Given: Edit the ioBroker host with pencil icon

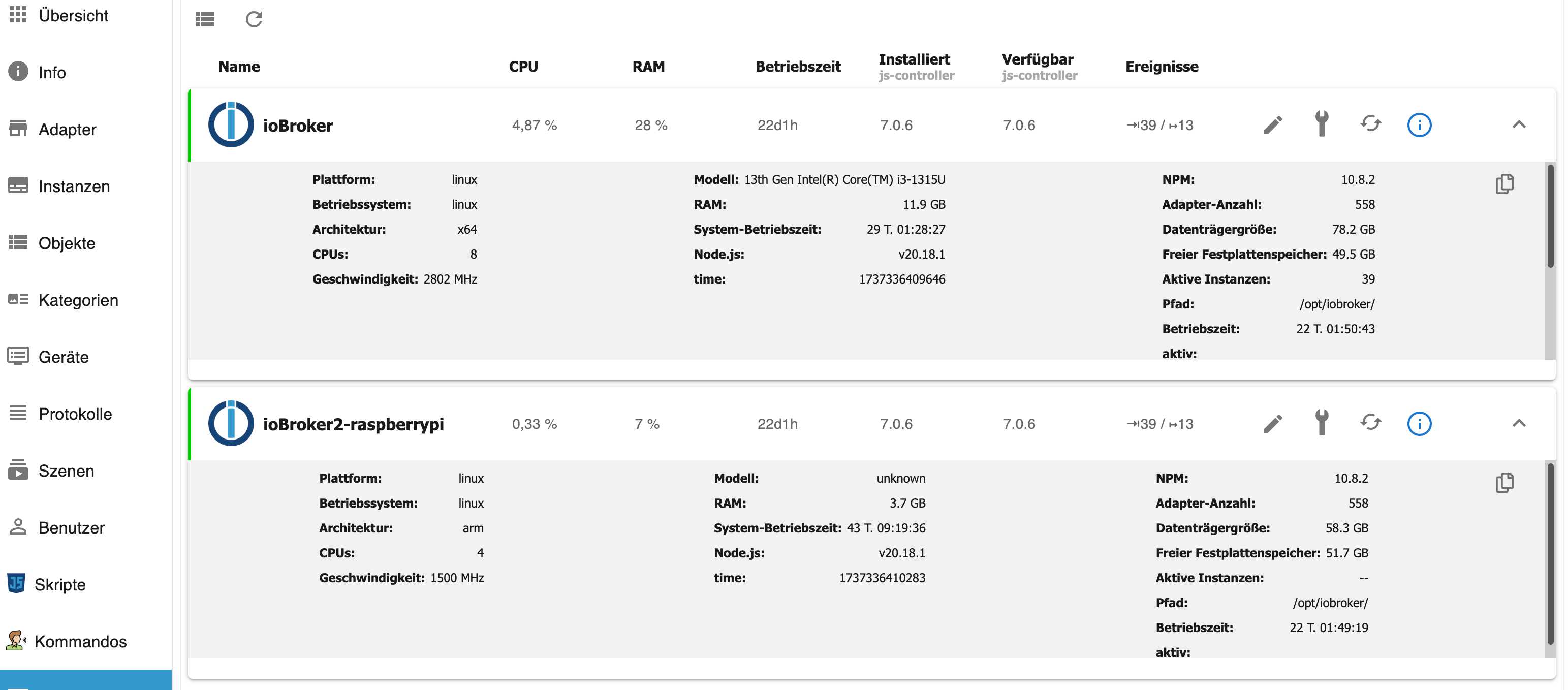Looking at the screenshot, I should (x=1273, y=124).
